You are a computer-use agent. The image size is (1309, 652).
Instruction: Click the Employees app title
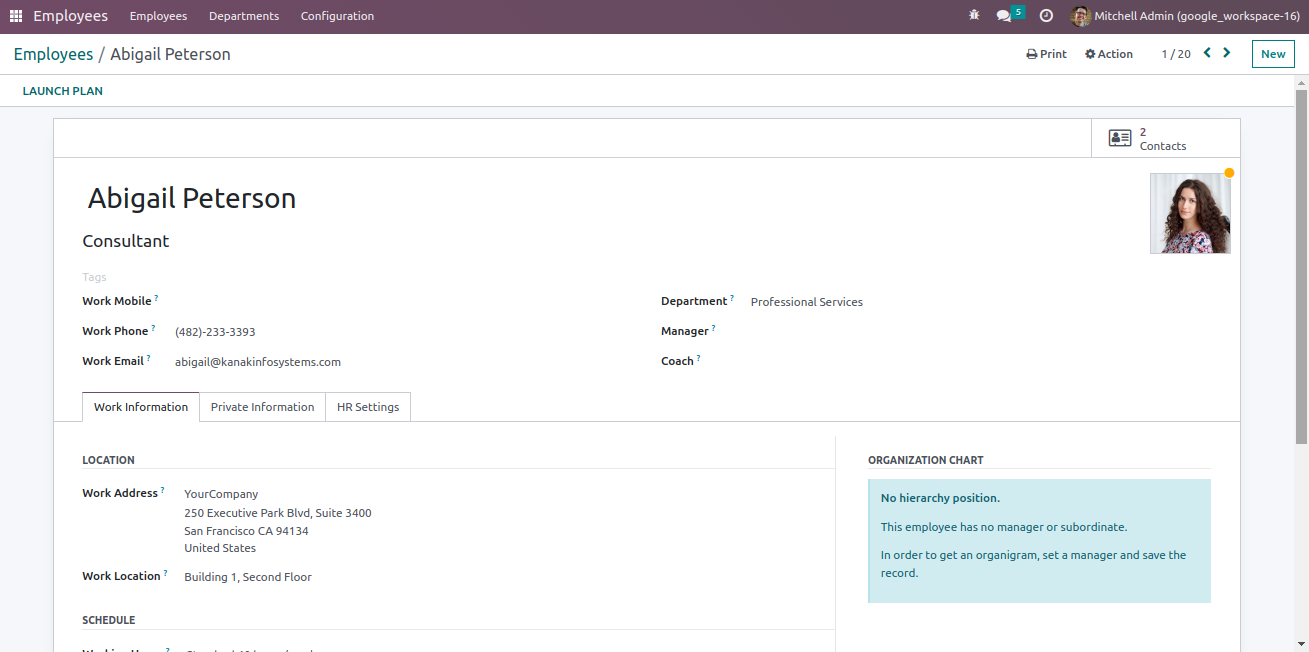coord(70,16)
